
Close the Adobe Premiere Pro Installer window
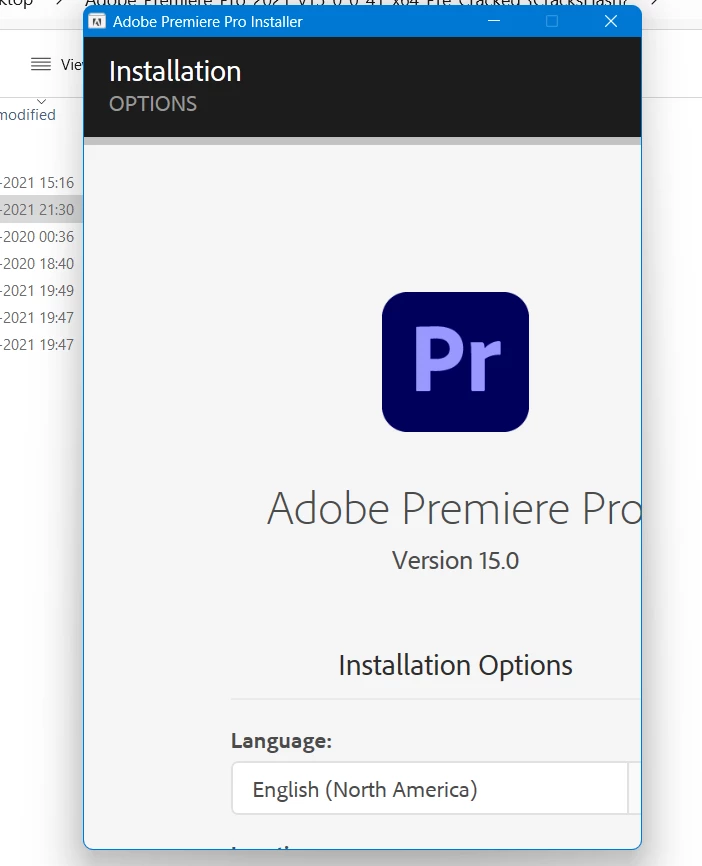click(x=610, y=21)
